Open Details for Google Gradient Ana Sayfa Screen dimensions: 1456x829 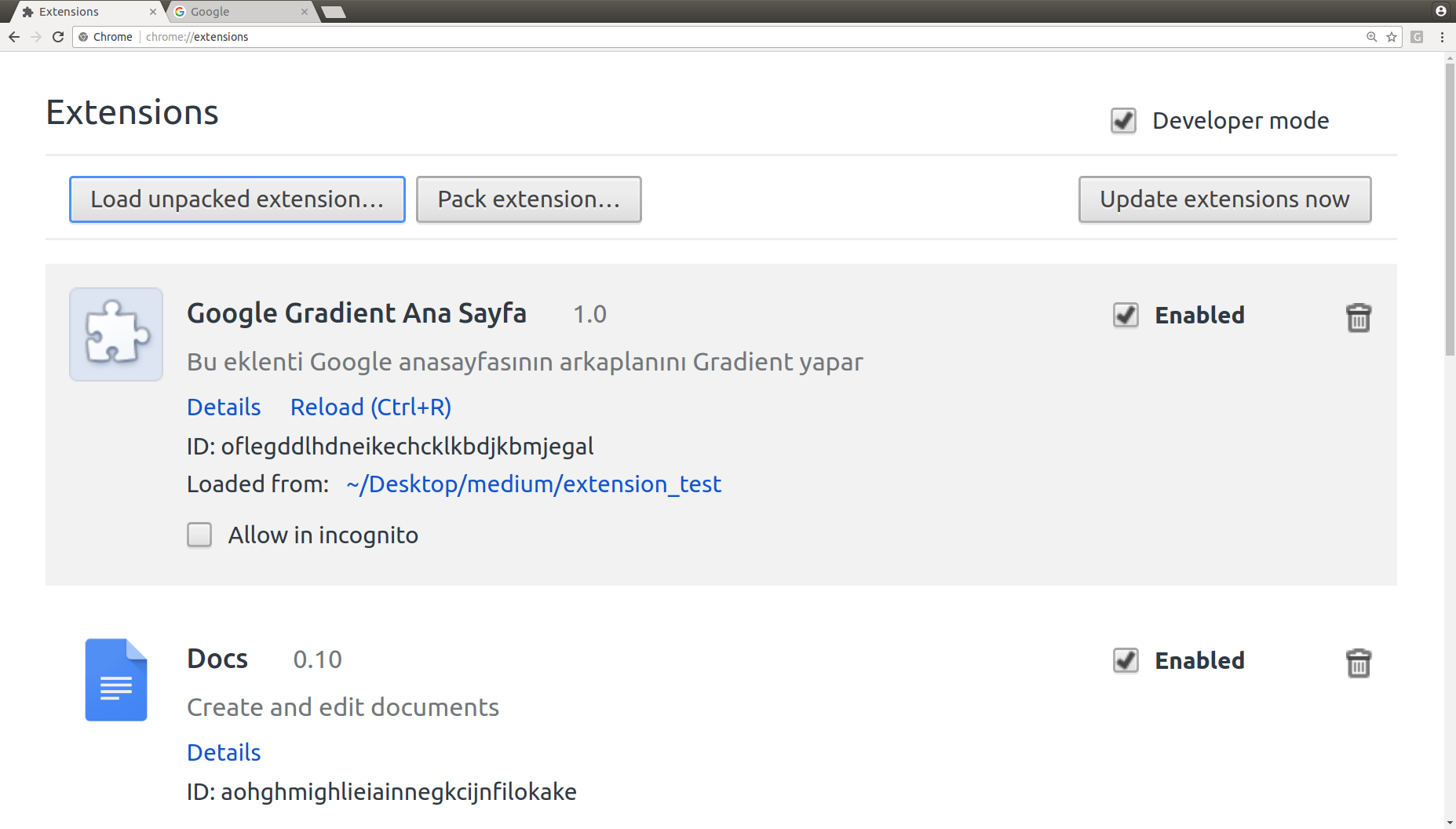pyautogui.click(x=224, y=407)
